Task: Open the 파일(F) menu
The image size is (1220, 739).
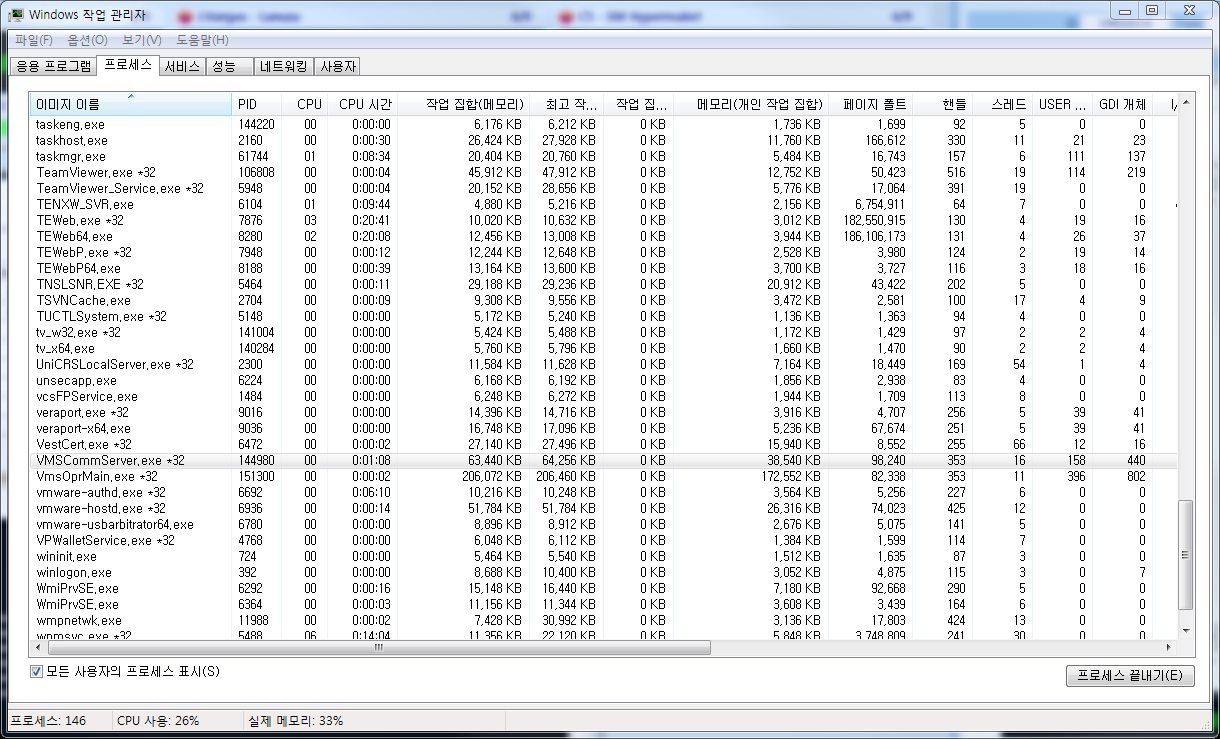Action: coord(34,40)
